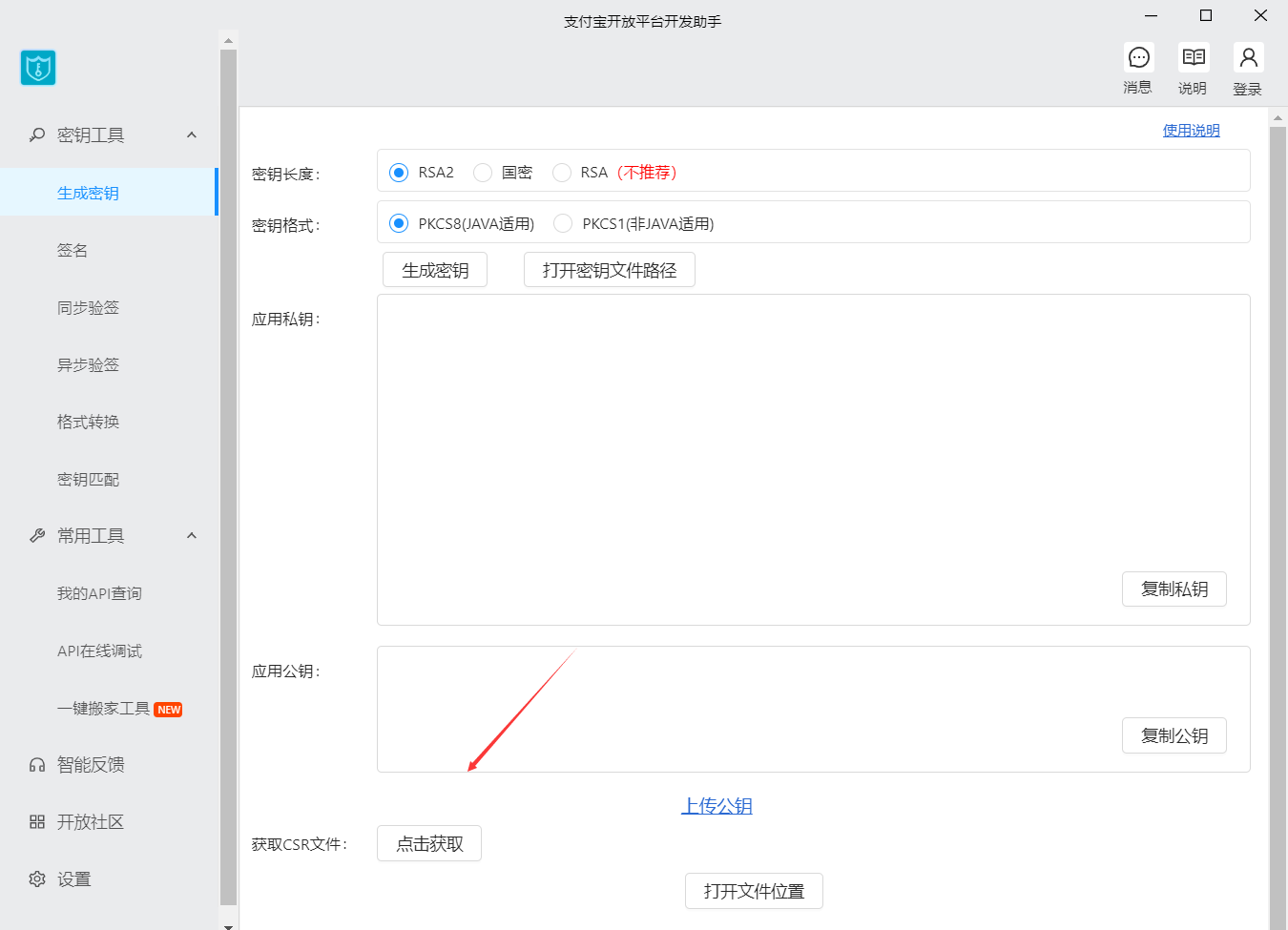Viewport: 1288px width, 930px height.
Task: Choose PKCS1(非JAVA适用) key format
Action: coord(563,223)
